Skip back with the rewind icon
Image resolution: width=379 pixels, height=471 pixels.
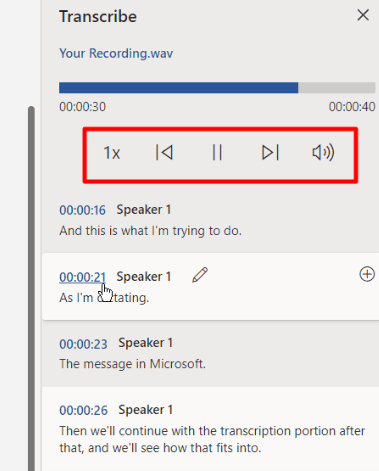164,153
